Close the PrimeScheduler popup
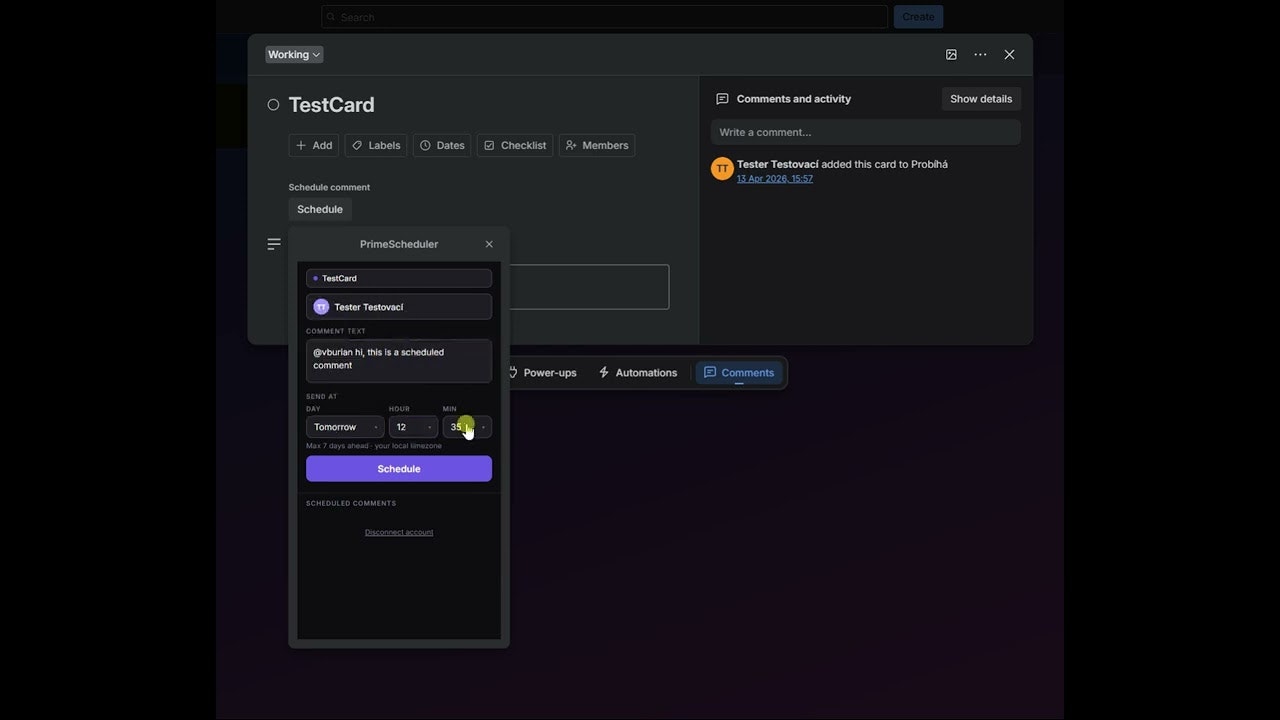 [x=489, y=244]
